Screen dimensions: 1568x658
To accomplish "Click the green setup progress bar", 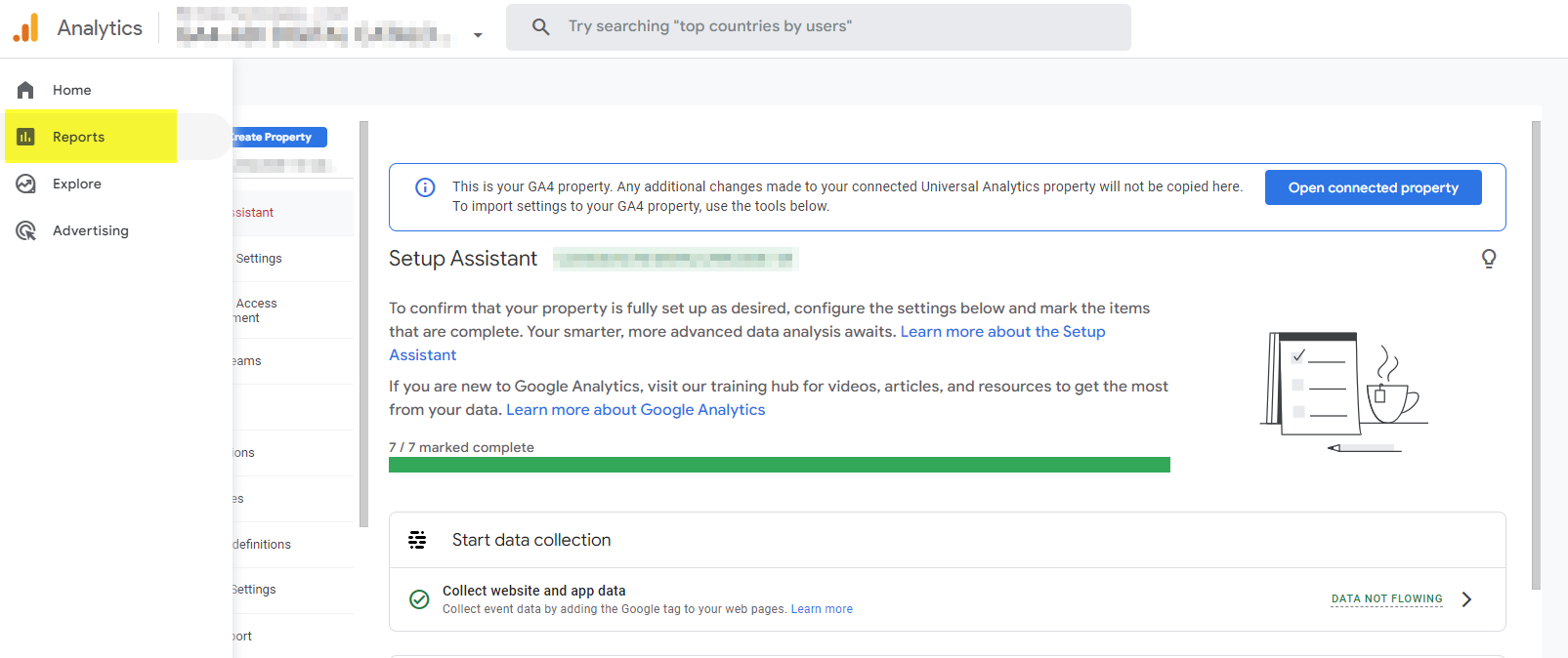I will (x=779, y=465).
